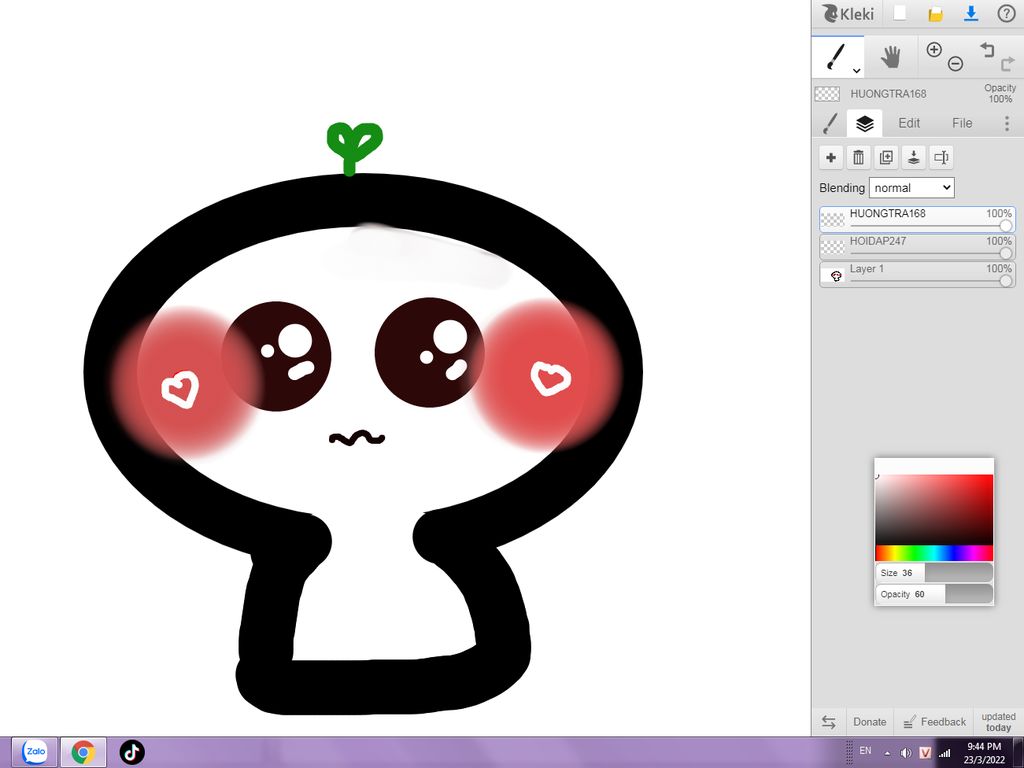
Task: Click the EN language indicator in the tray
Action: coord(865,750)
